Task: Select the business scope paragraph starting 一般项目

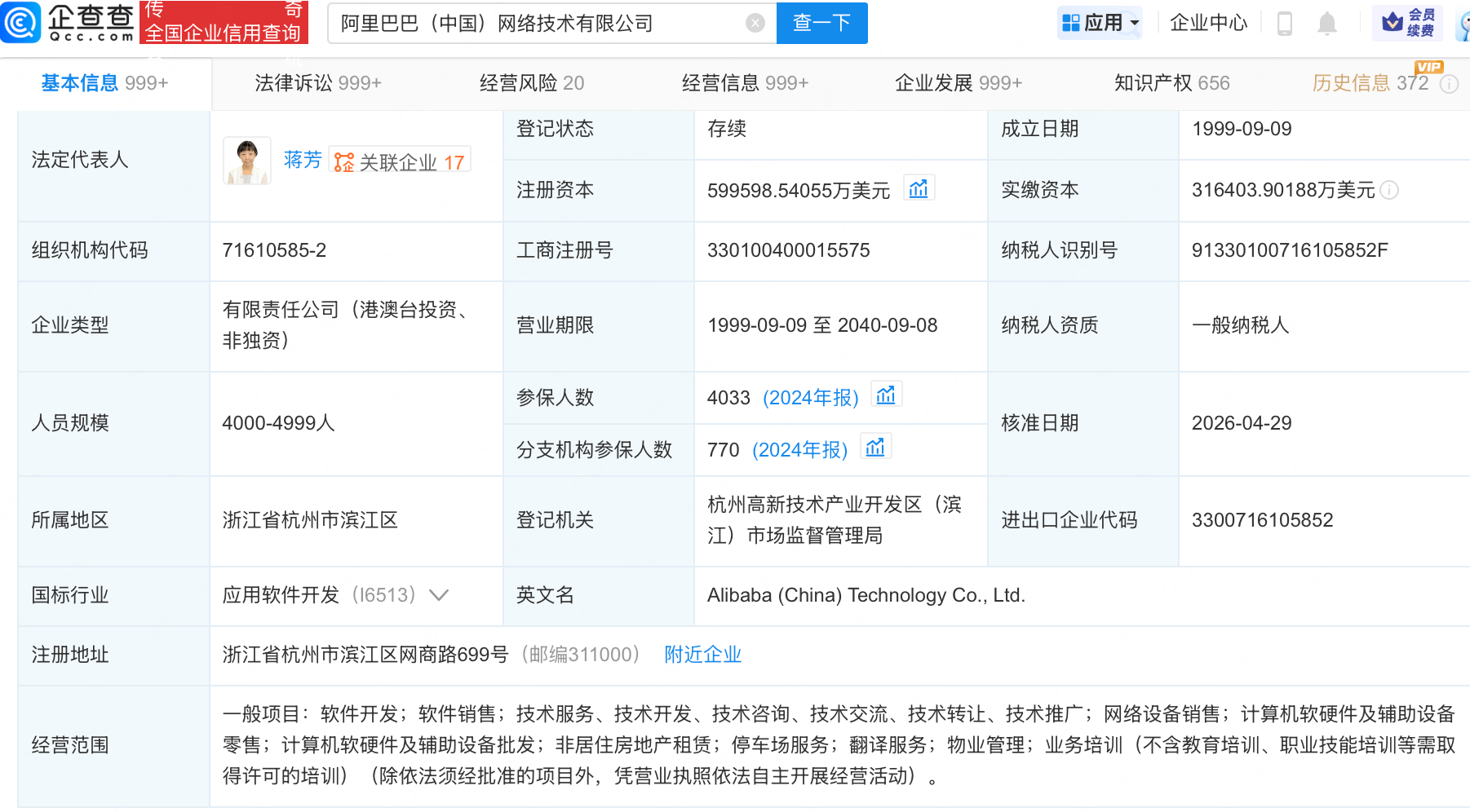Action: 839,745
